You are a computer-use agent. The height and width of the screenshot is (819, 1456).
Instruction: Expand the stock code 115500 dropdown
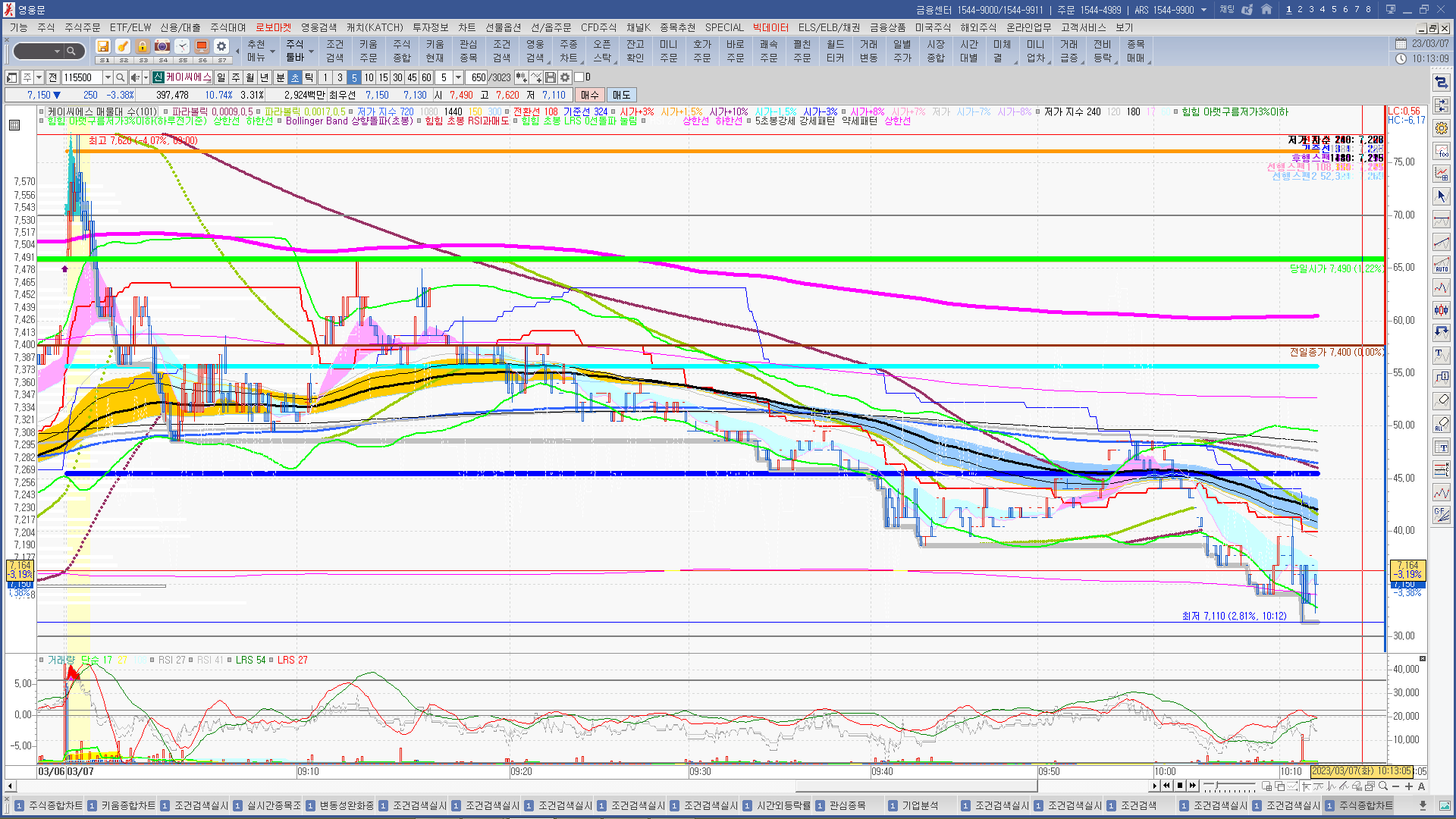tap(108, 77)
